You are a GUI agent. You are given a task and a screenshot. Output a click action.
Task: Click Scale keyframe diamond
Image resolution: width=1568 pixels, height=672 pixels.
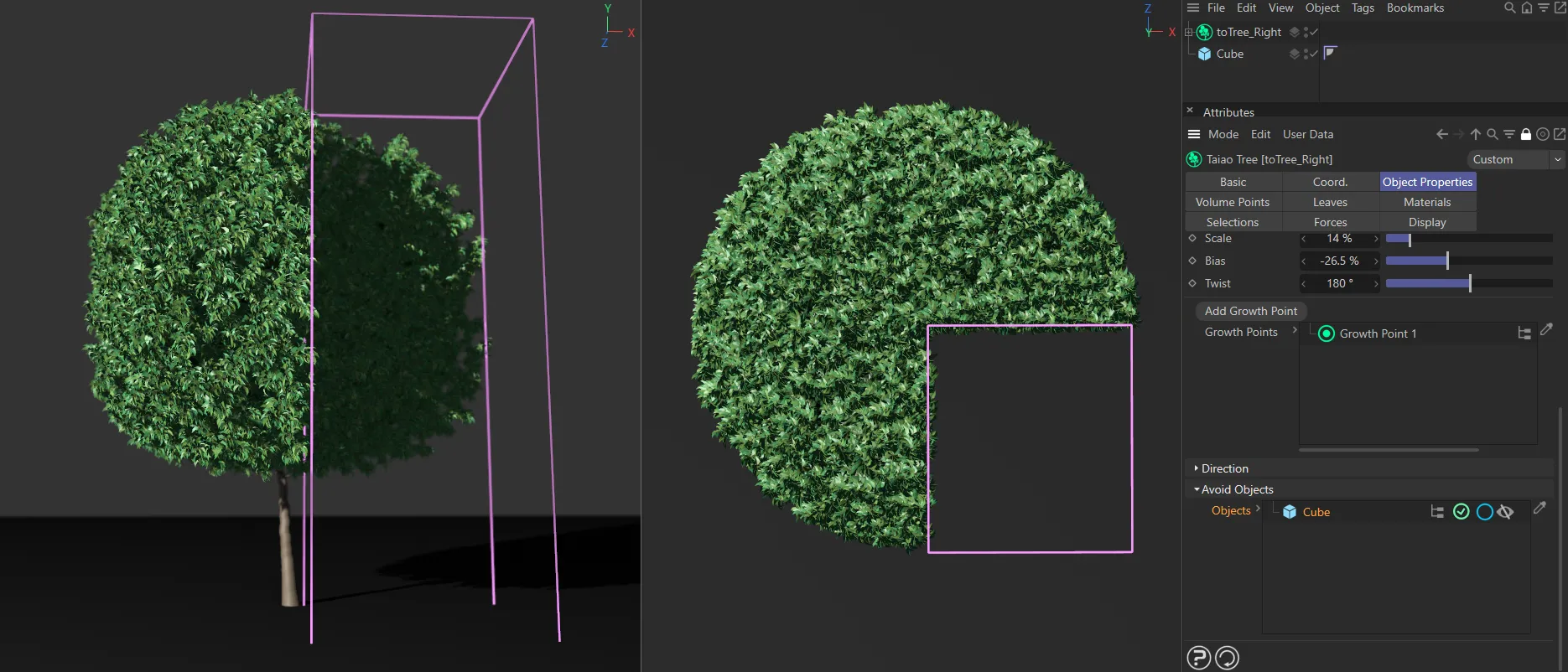[x=1192, y=239]
